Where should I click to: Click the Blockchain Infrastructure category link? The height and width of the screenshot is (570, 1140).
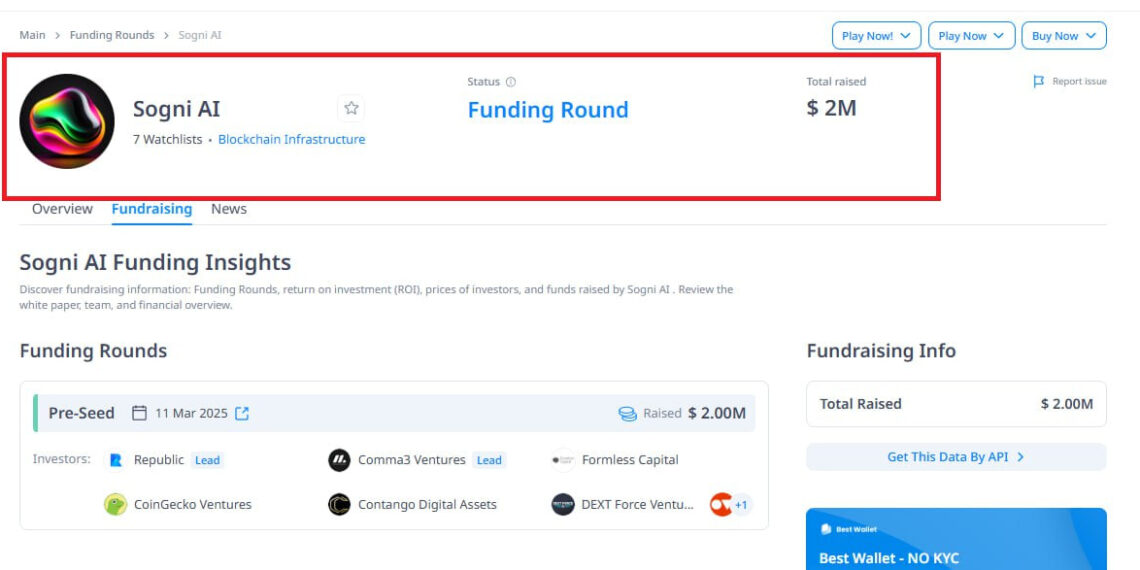292,140
